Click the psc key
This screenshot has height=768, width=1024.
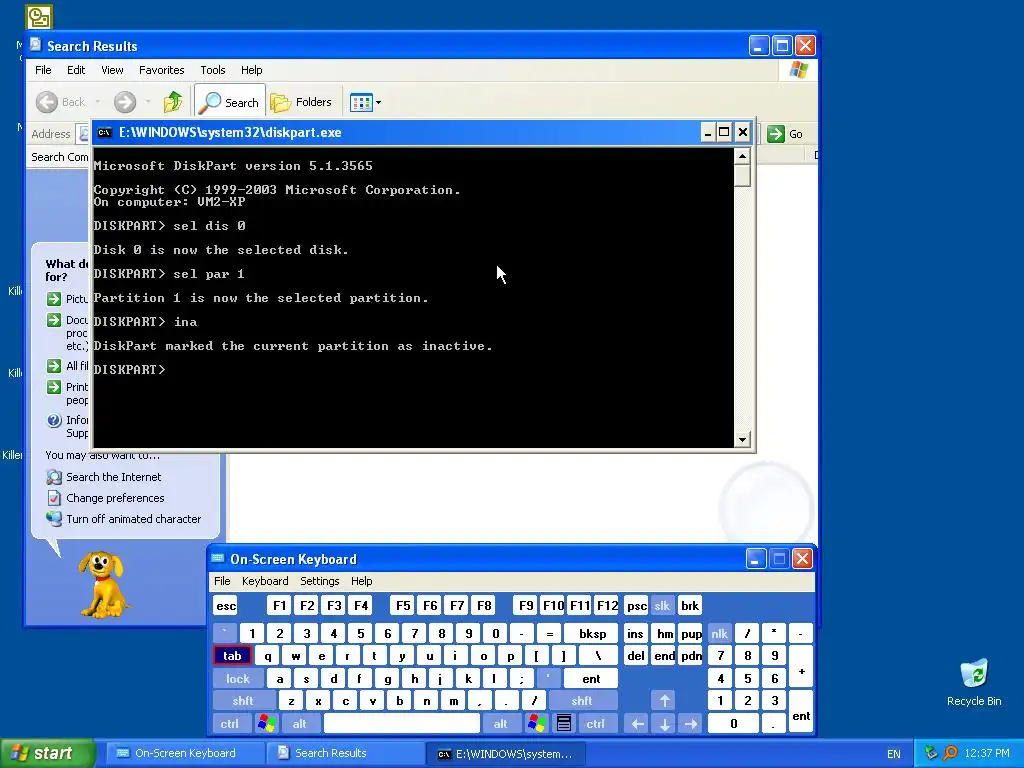click(x=636, y=606)
